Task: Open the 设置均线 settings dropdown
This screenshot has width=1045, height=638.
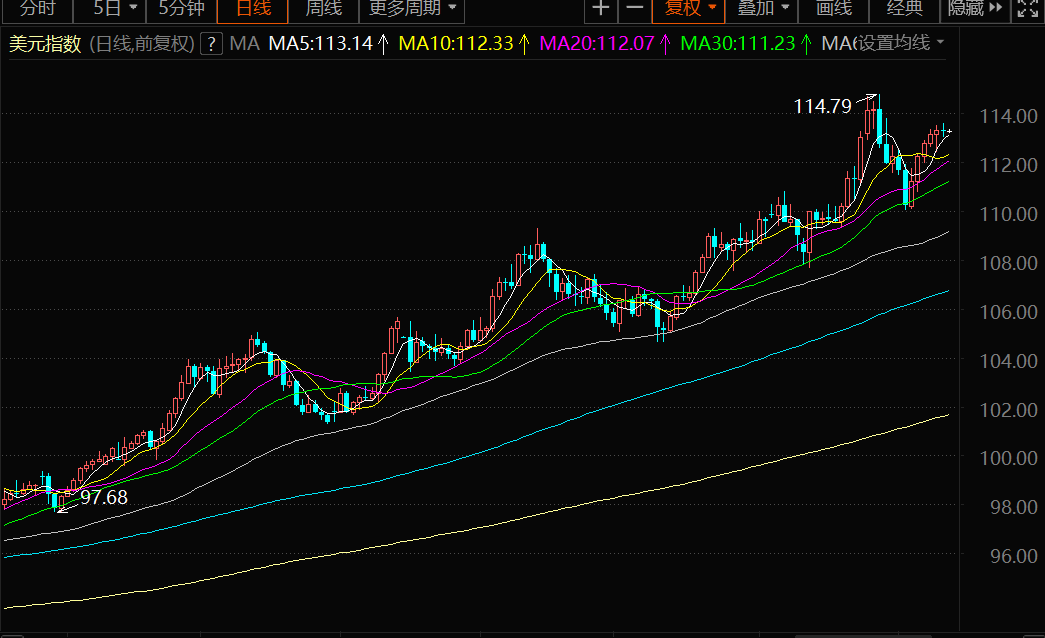Action: pos(901,43)
